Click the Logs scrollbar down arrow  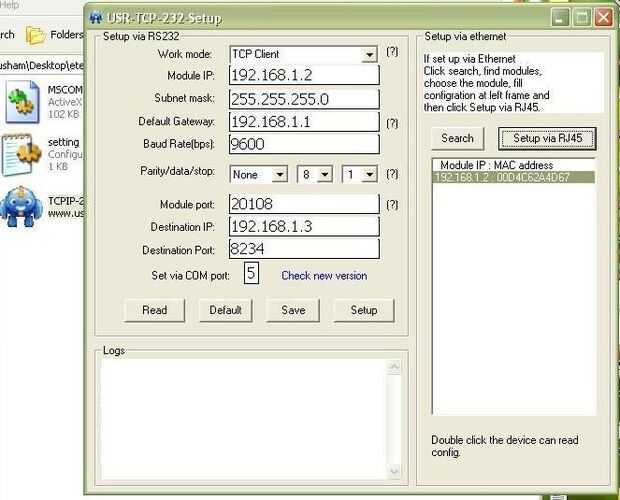click(394, 471)
